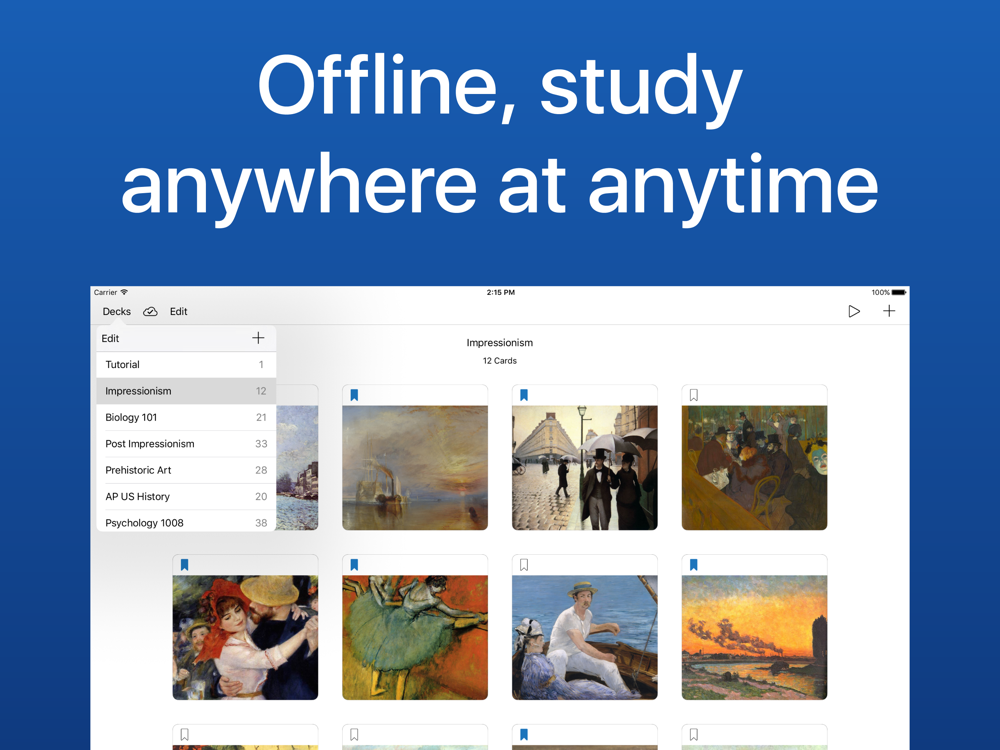Screen dimensions: 1000x750
Task: Toggle bookmark on green ballerina card
Action: 355,565
